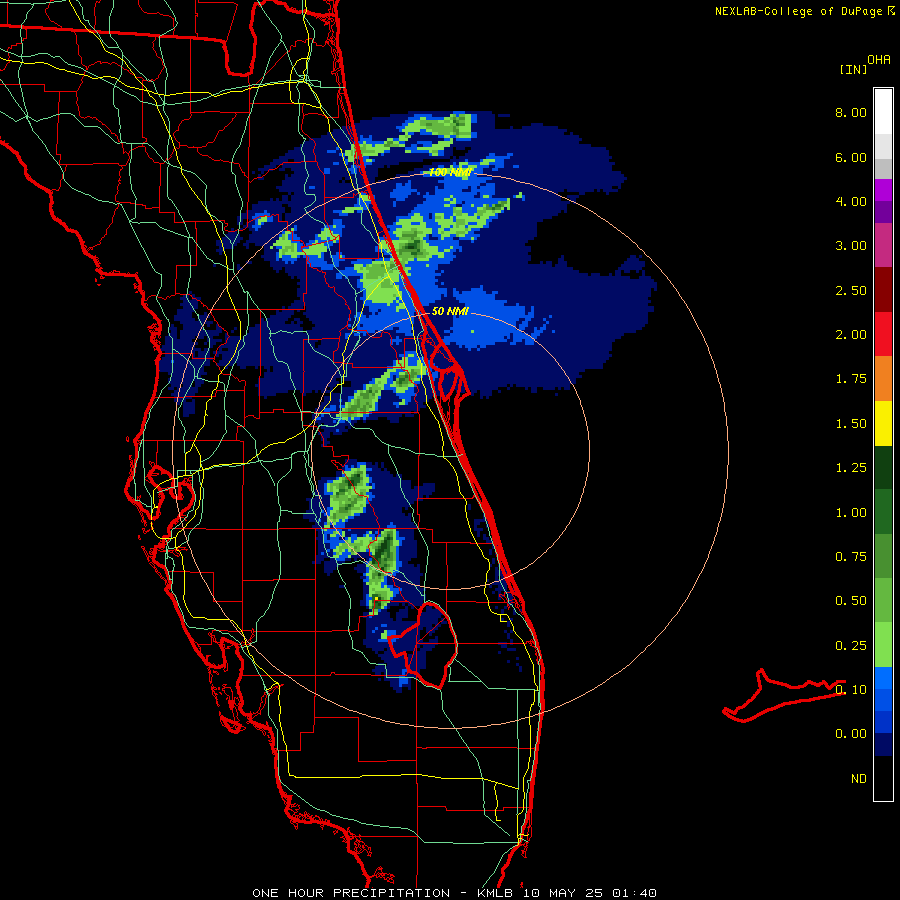Click the 1.50 legend value
Image resolution: width=900 pixels, height=900 pixels.
click(851, 424)
